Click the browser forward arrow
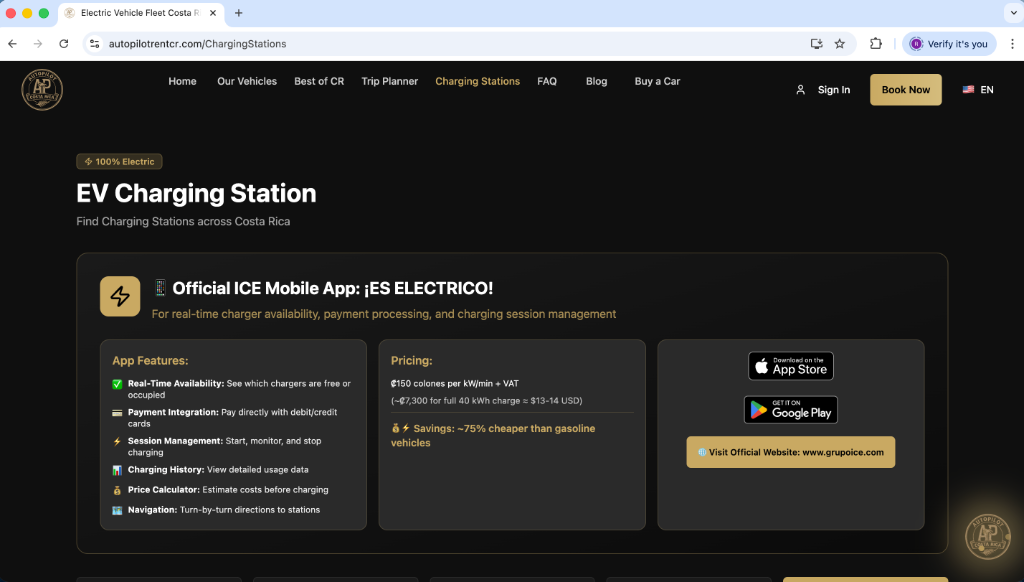Screen dimensions: 1024x582 [38, 44]
